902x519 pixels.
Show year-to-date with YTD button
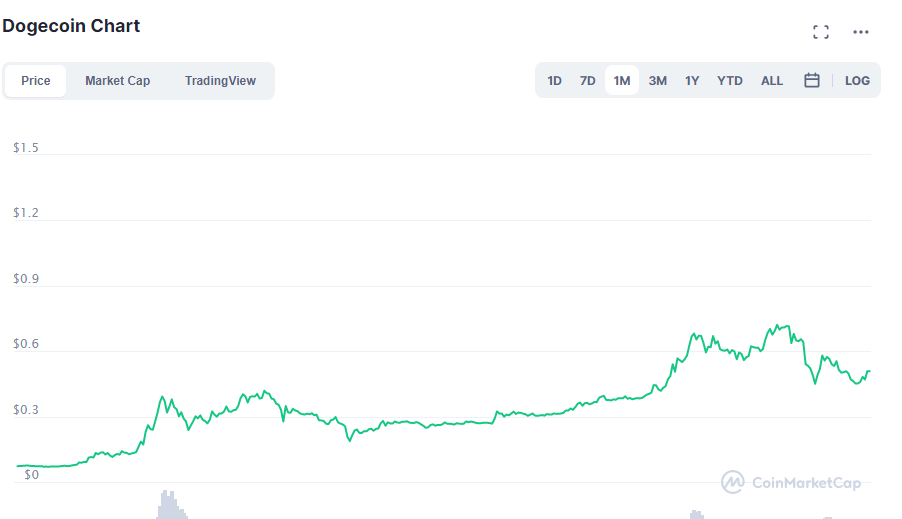pos(730,81)
